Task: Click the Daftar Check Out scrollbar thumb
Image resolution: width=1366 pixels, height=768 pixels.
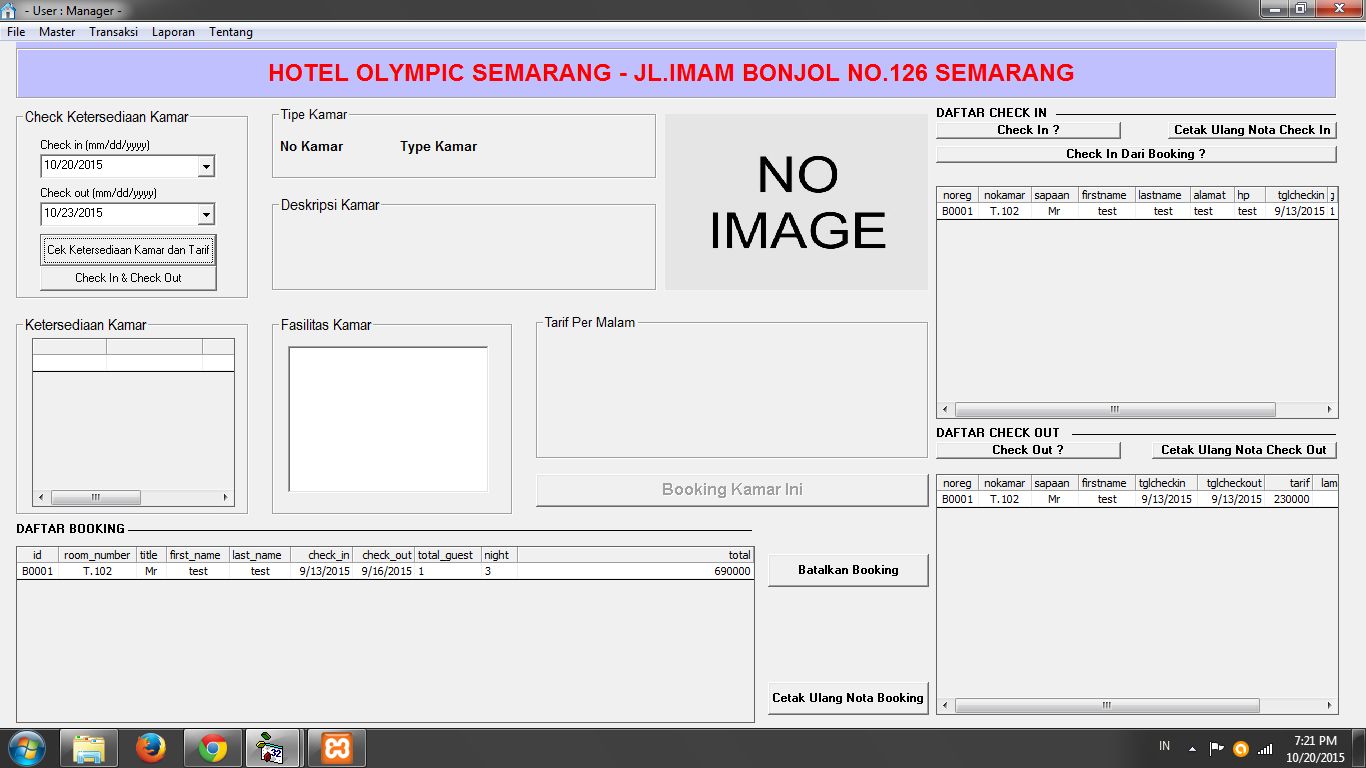Action: pyautogui.click(x=1107, y=706)
